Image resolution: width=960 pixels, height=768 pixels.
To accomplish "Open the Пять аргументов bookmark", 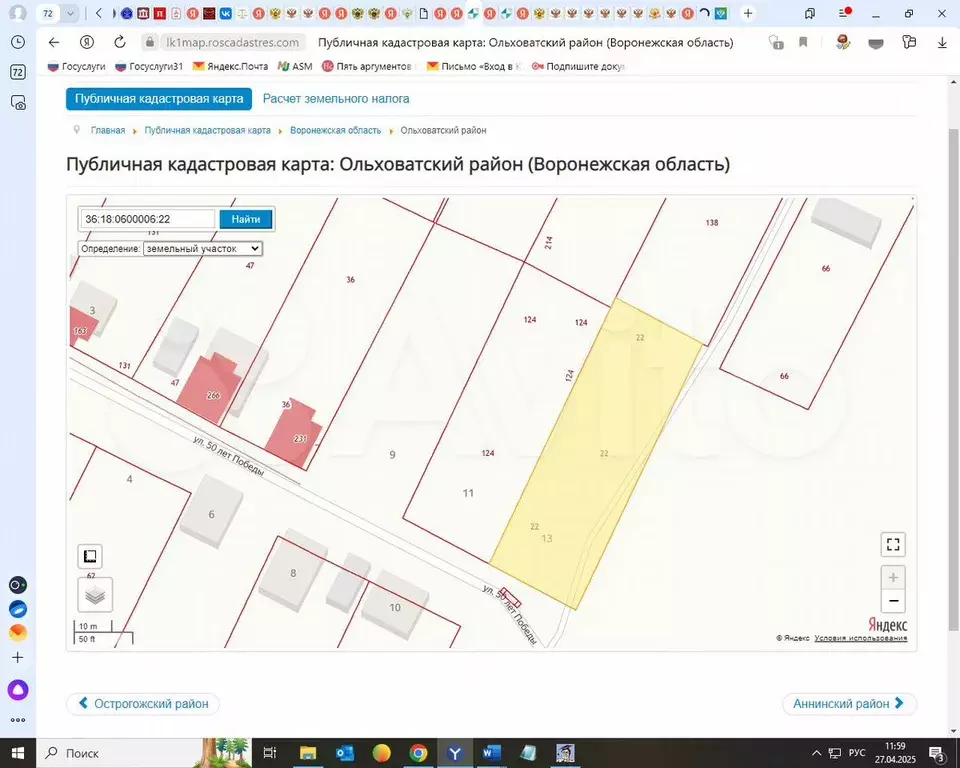I will [x=367, y=66].
